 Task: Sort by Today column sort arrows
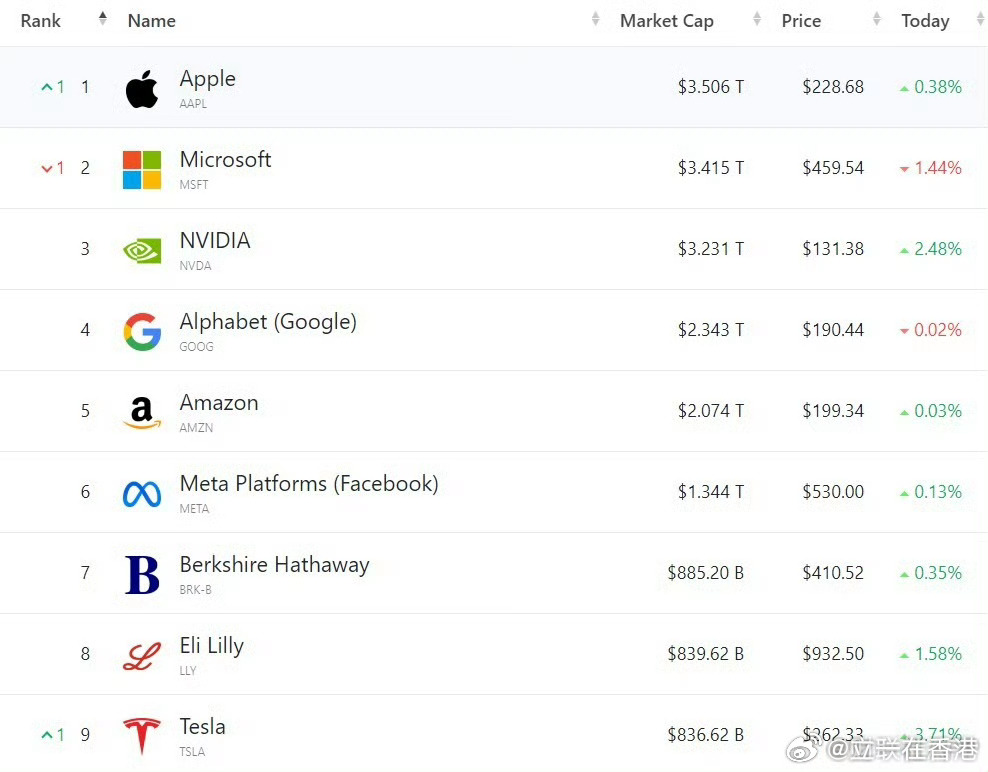(x=979, y=20)
